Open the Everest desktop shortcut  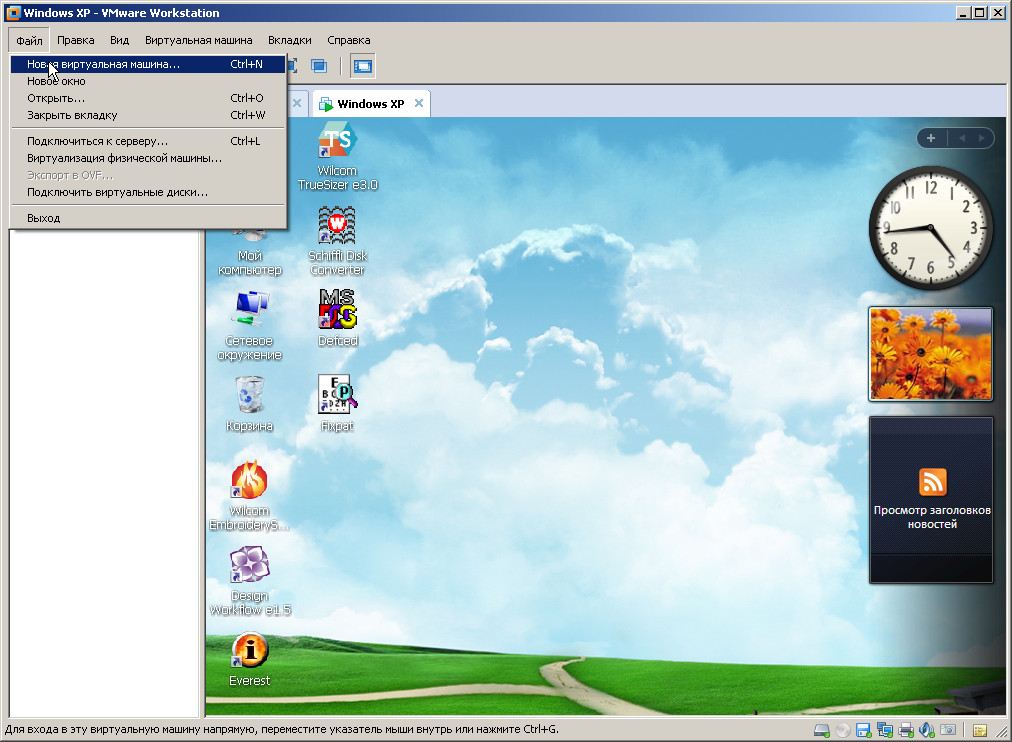(x=249, y=660)
